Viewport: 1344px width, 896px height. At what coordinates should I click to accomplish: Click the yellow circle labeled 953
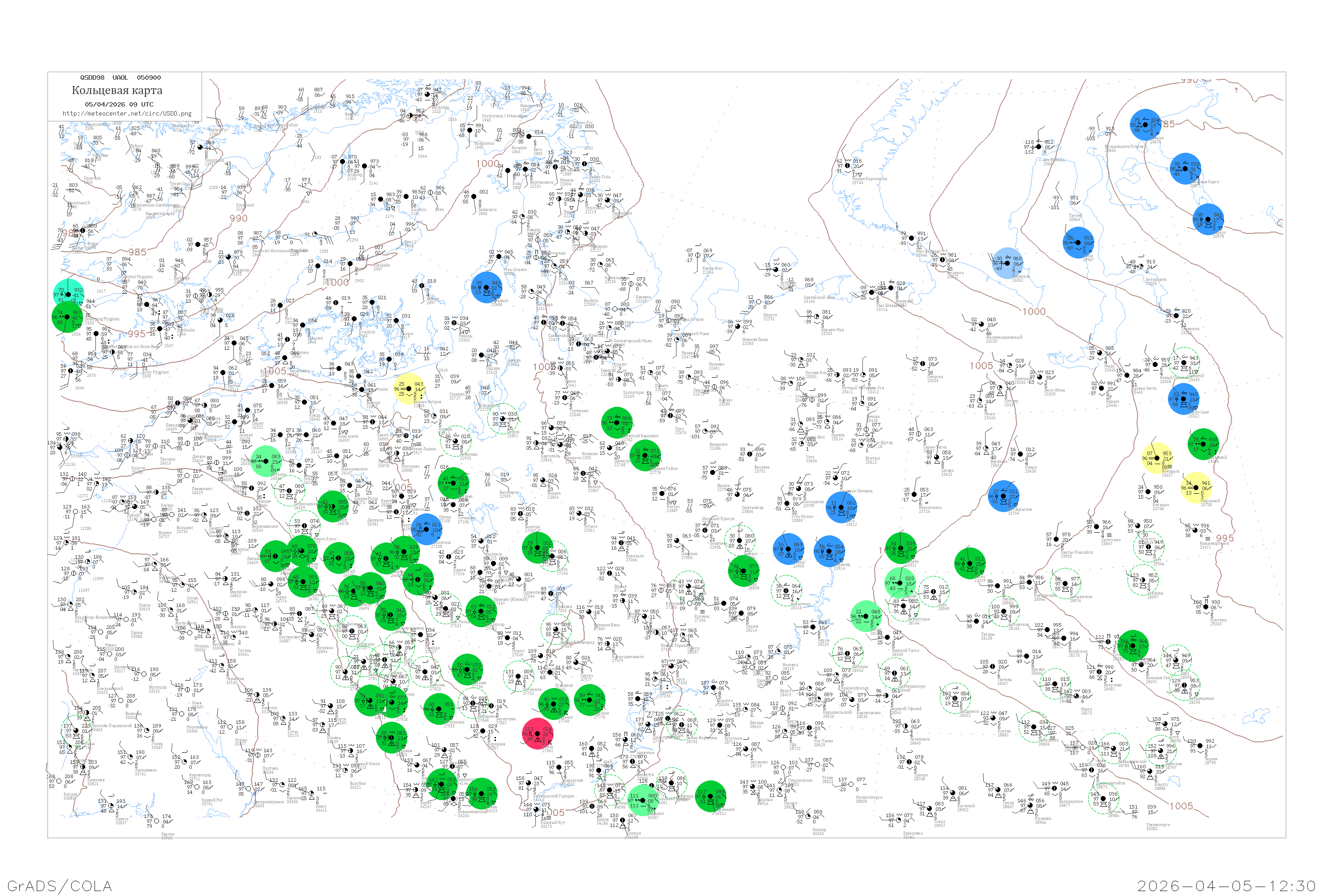coord(1157,458)
